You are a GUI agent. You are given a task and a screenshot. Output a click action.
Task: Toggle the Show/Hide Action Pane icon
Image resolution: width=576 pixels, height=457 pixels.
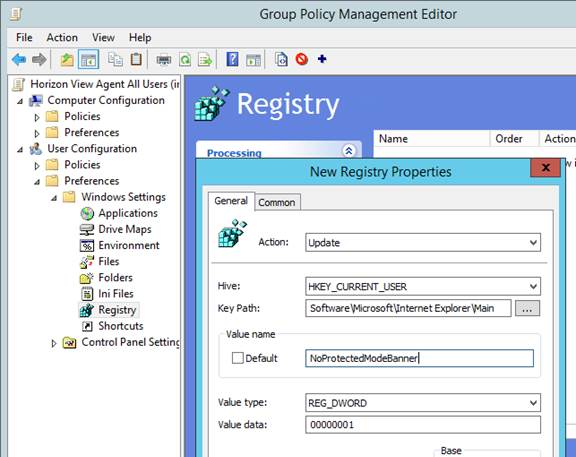253,60
